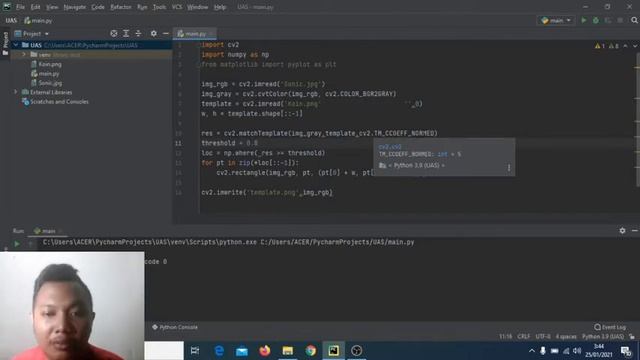This screenshot has width=640, height=360.
Task: Expand the venv folder
Action: coord(24,54)
